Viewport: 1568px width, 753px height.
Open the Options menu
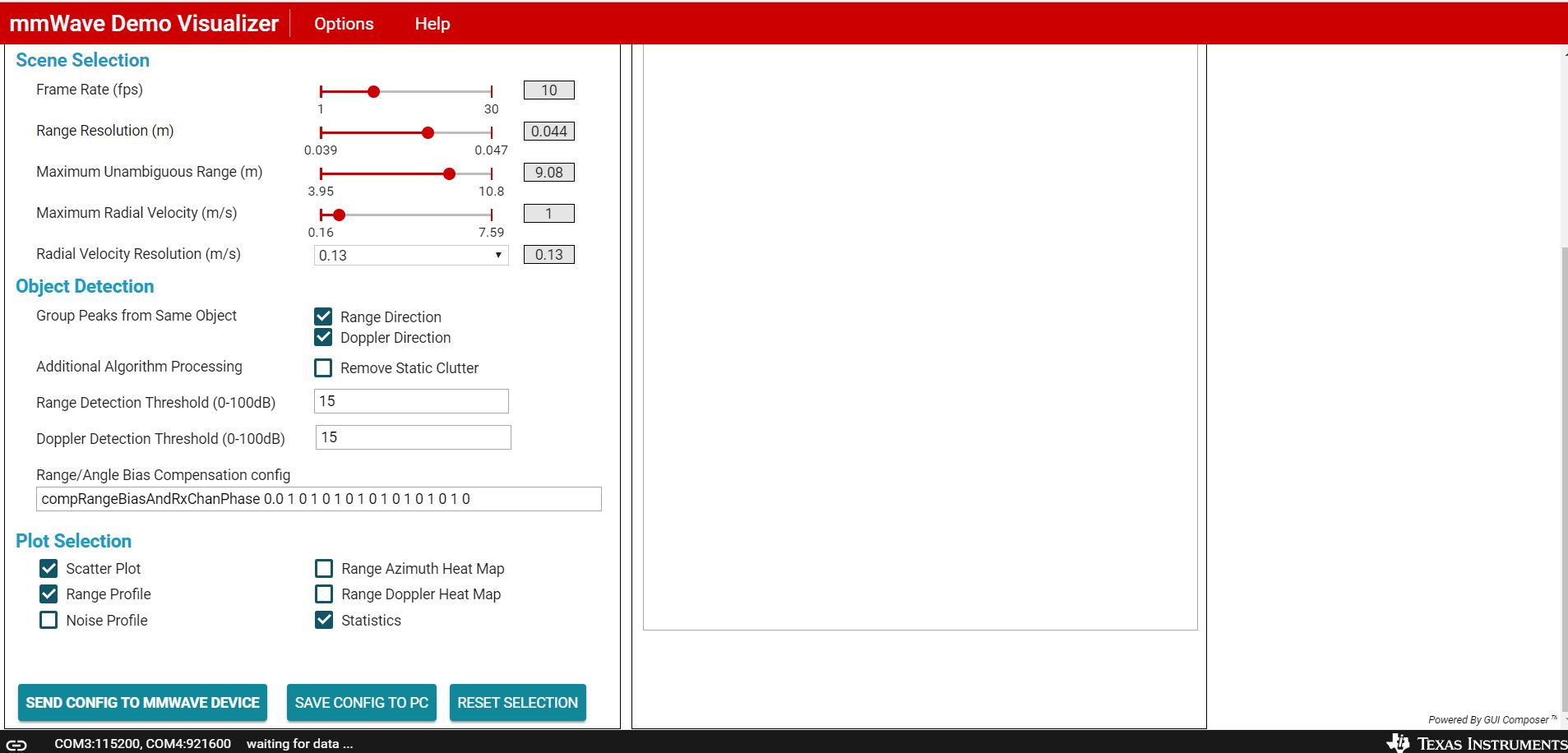coord(344,24)
